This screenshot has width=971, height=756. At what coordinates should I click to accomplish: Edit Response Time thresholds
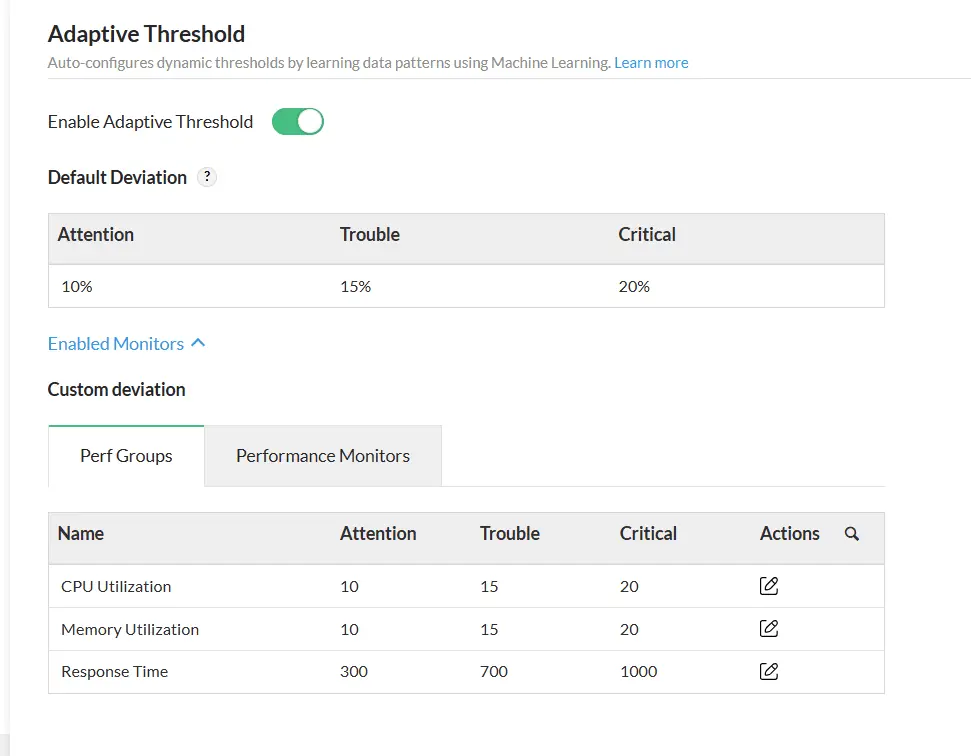click(768, 670)
